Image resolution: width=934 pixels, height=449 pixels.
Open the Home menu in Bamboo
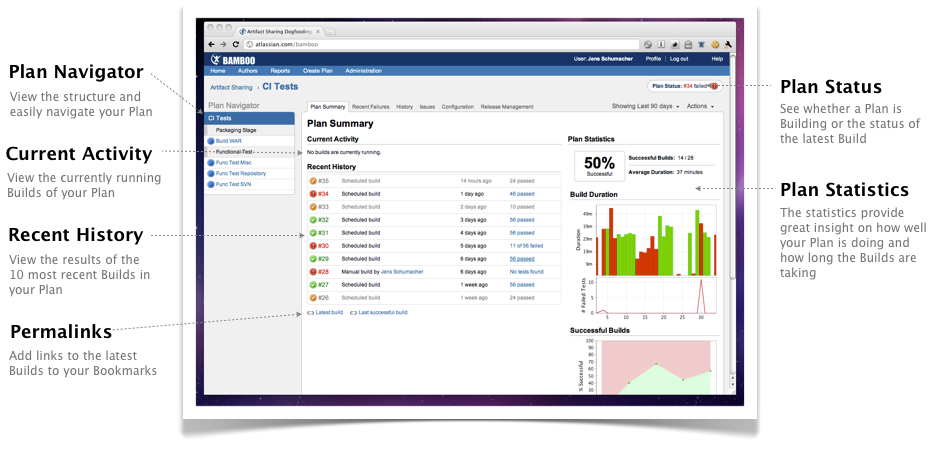[218, 71]
